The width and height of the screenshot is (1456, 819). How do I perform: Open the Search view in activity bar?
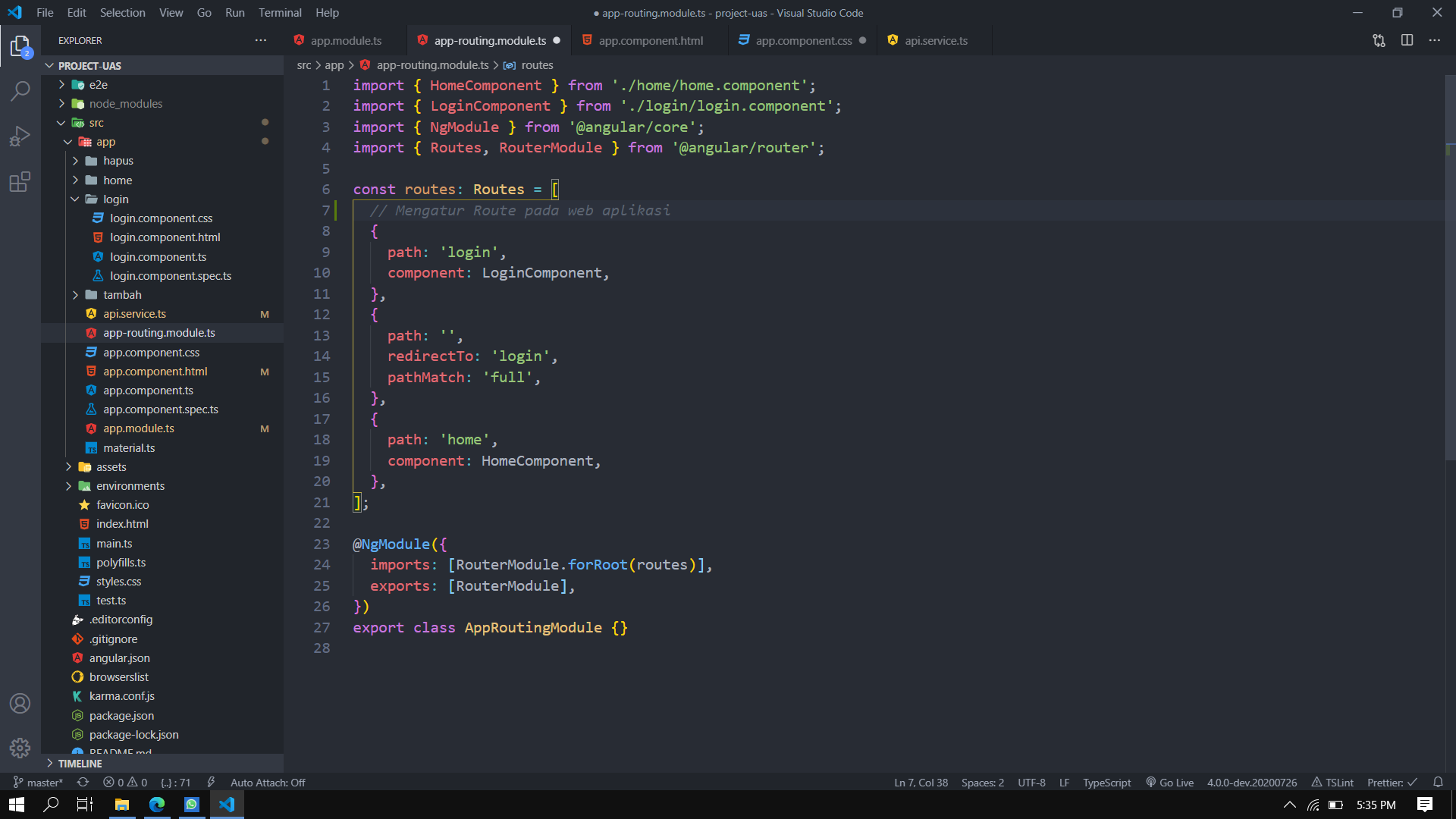20,91
